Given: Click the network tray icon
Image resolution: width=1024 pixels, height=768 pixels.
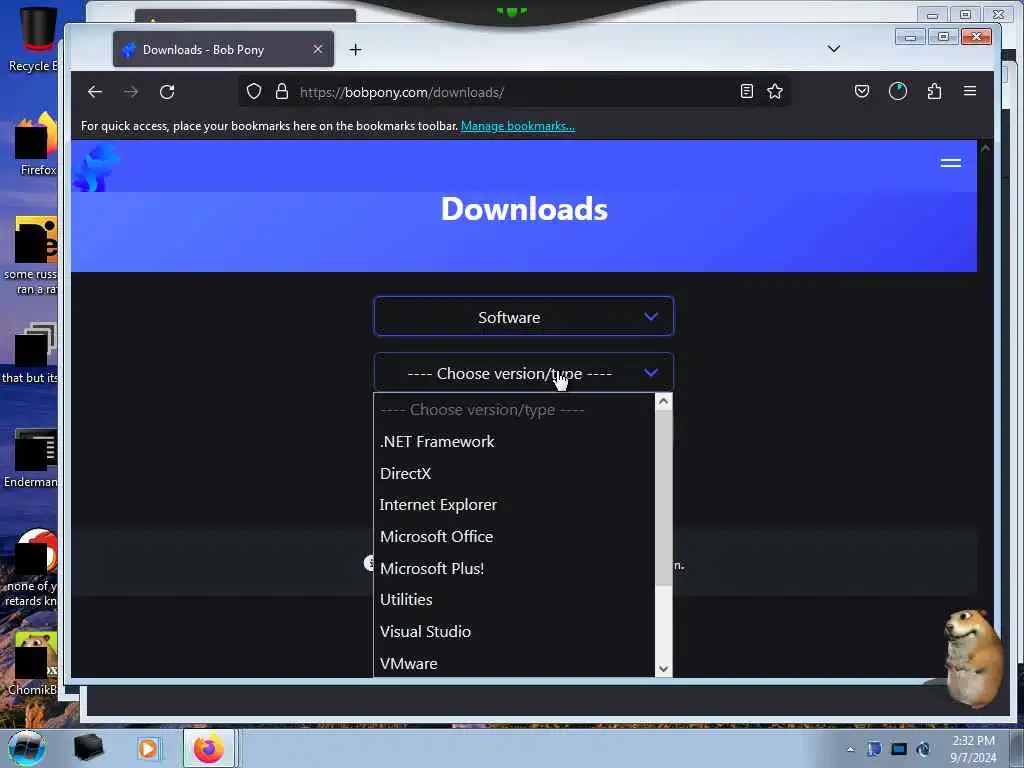Looking at the screenshot, I should (899, 749).
